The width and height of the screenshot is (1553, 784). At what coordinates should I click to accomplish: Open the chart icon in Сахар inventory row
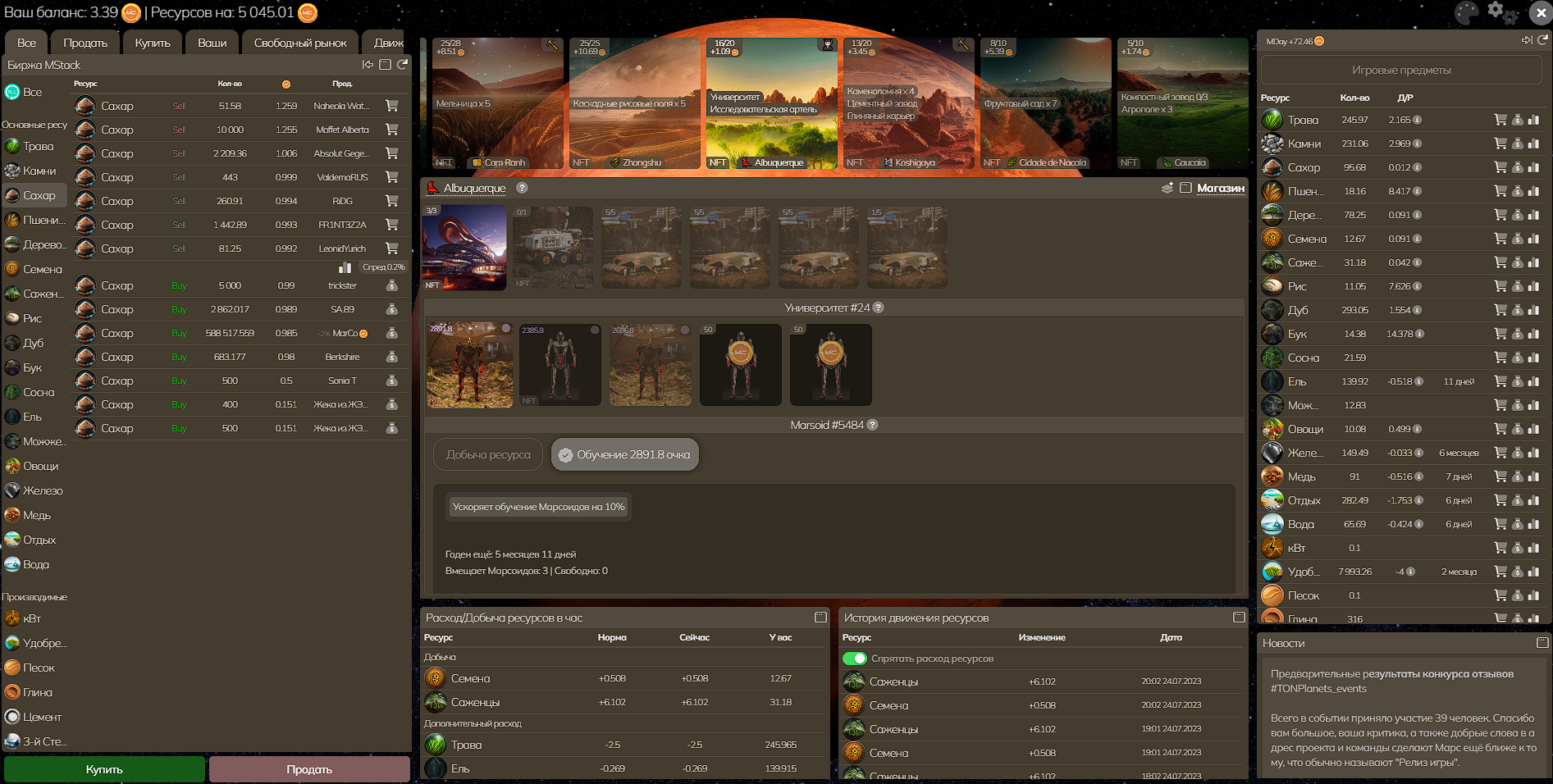tap(1533, 167)
